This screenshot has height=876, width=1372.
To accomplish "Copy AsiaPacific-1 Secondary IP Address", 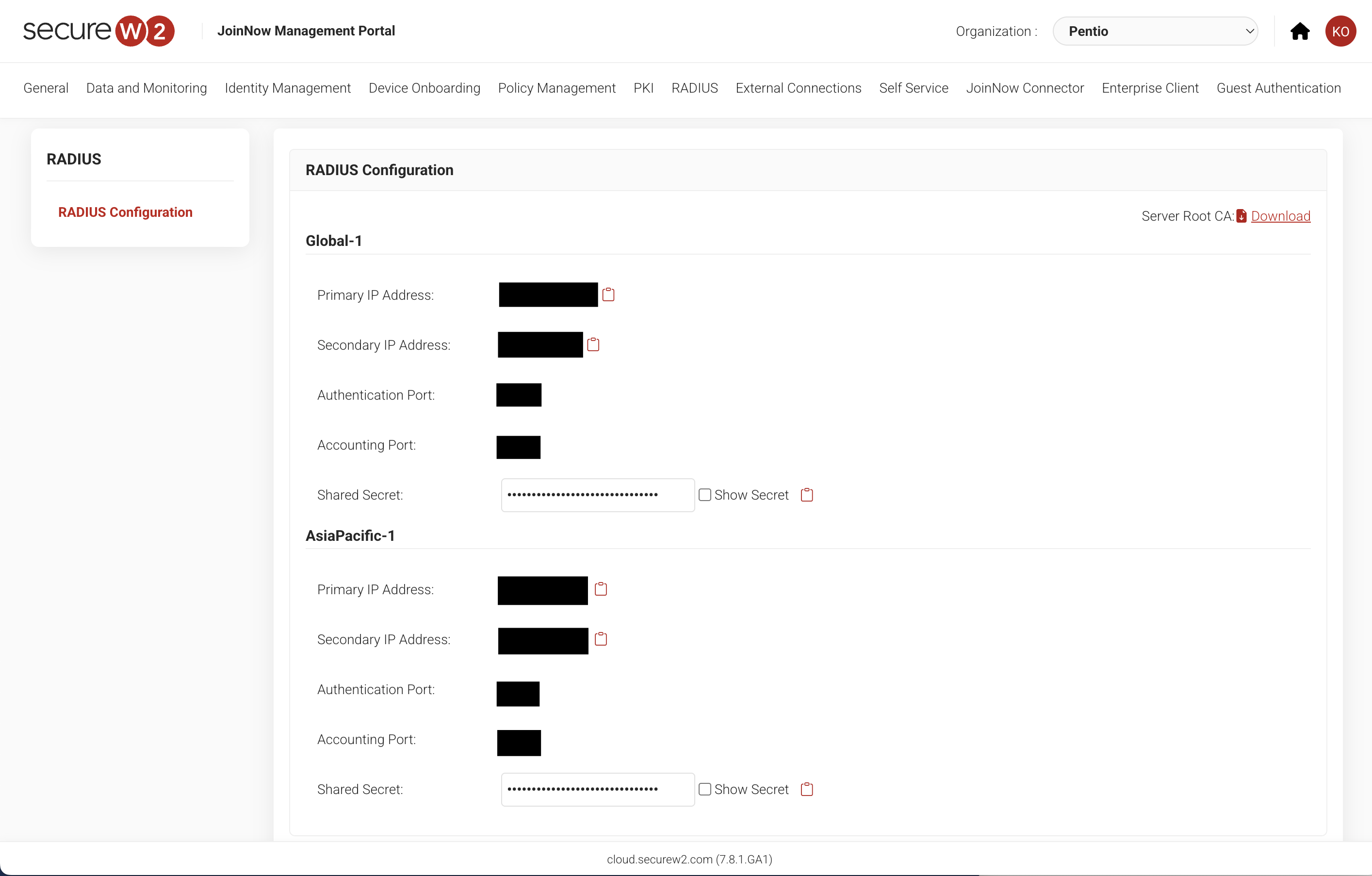I will click(x=601, y=639).
